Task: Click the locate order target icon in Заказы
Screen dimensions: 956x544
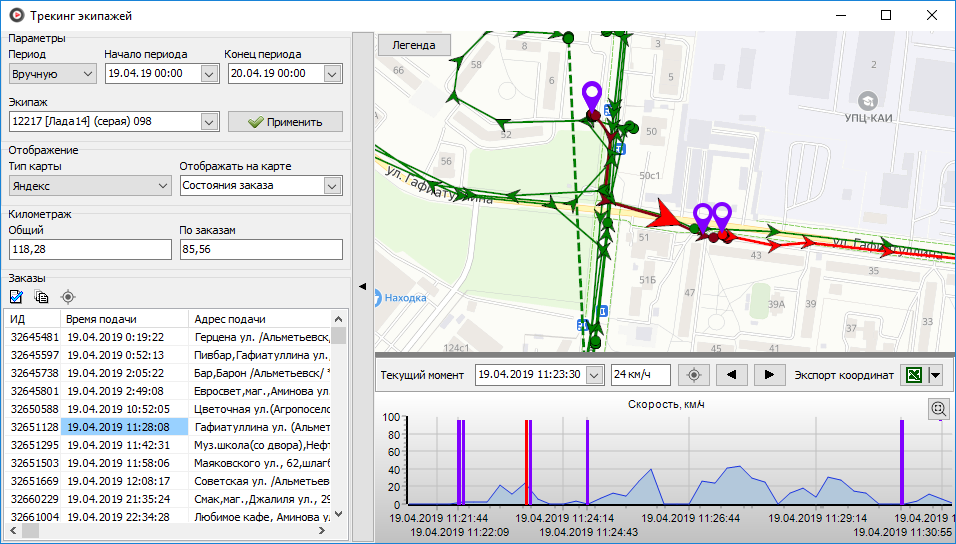Action: [x=68, y=296]
